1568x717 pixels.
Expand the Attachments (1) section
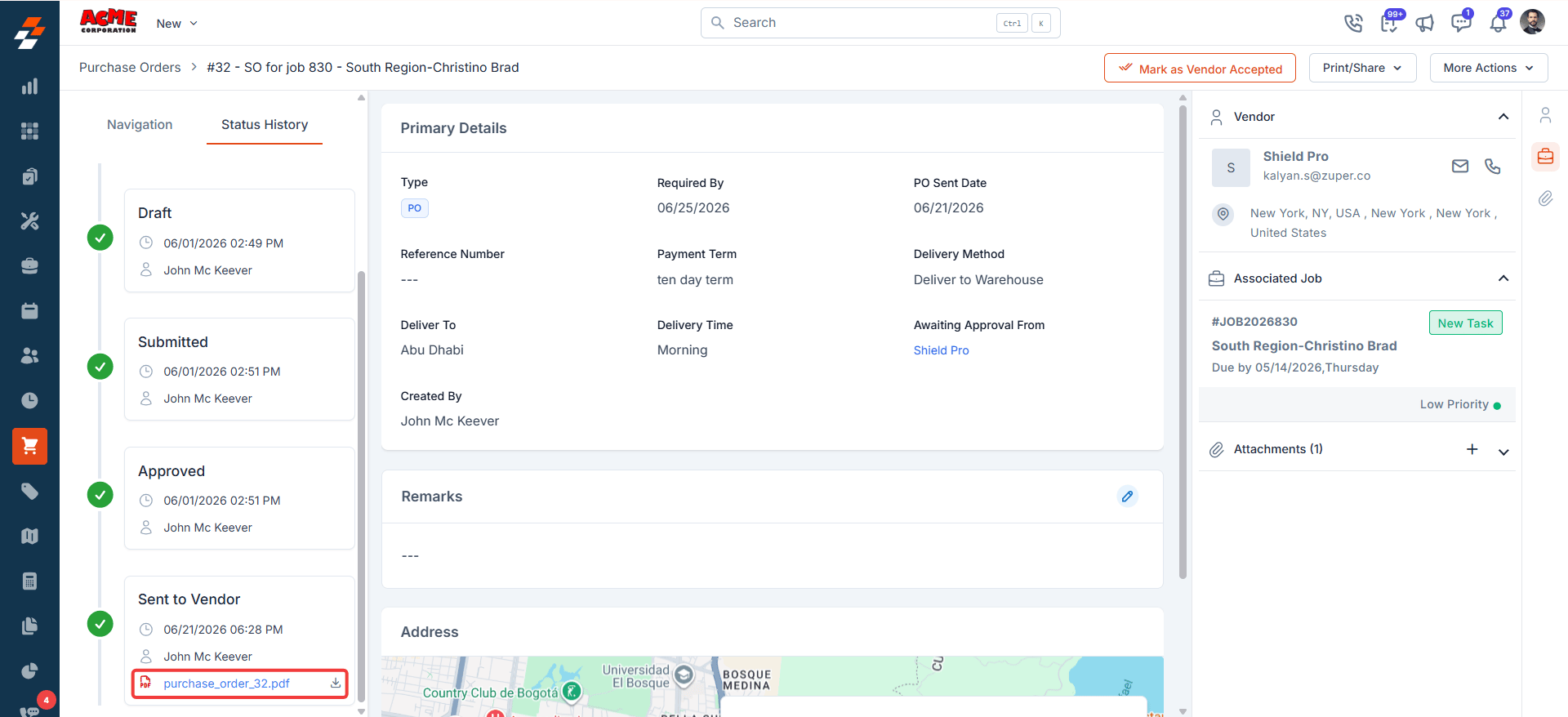(x=1503, y=452)
